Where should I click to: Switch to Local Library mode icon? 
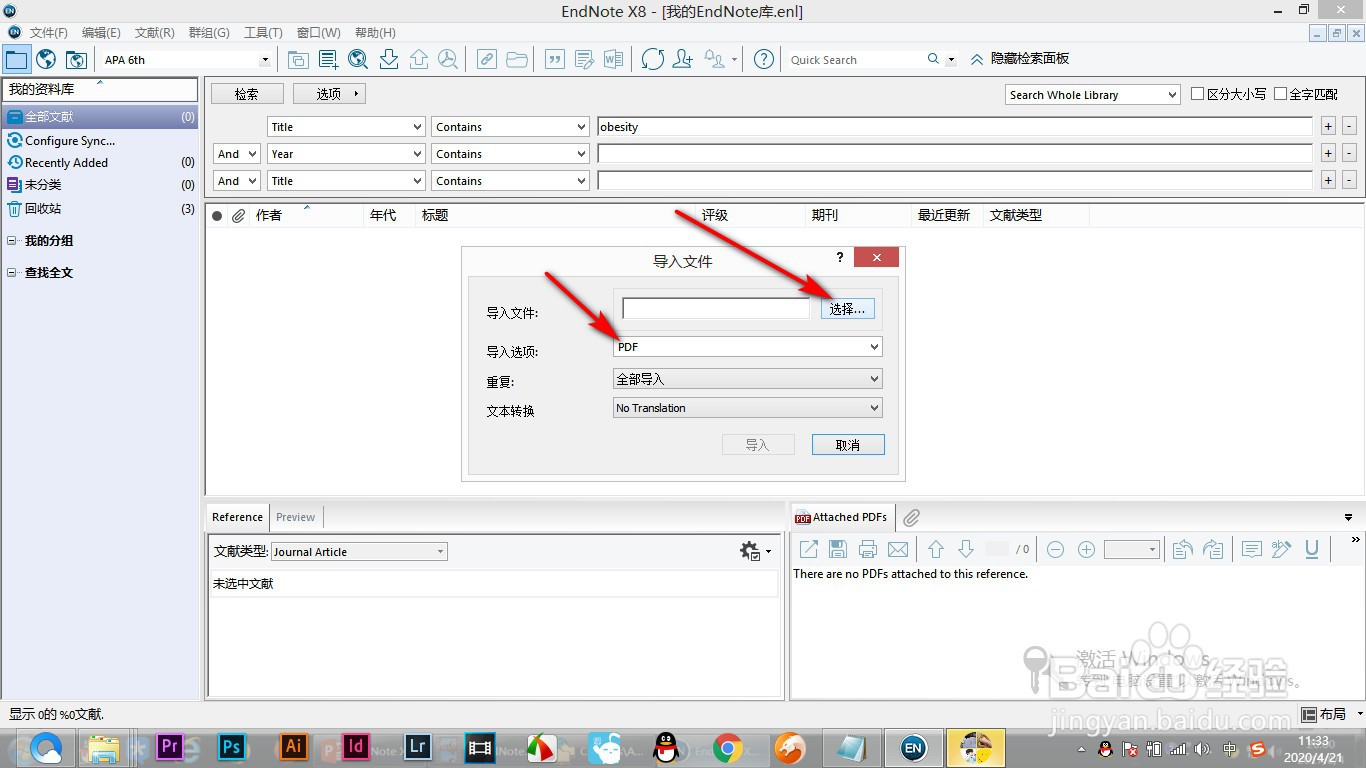coord(17,59)
